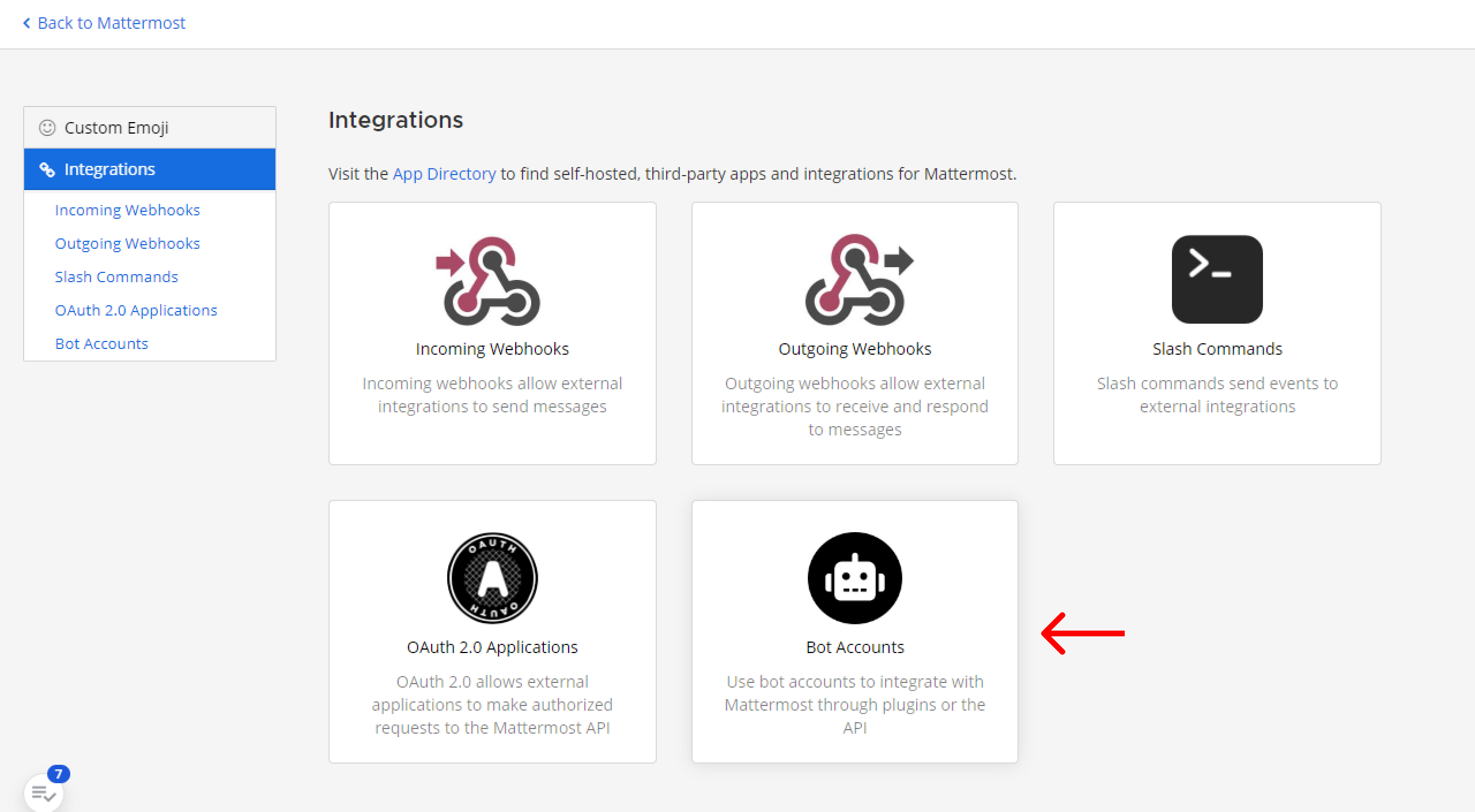Viewport: 1475px width, 812px height.
Task: Open the checklist button with badge 7
Action: click(44, 793)
